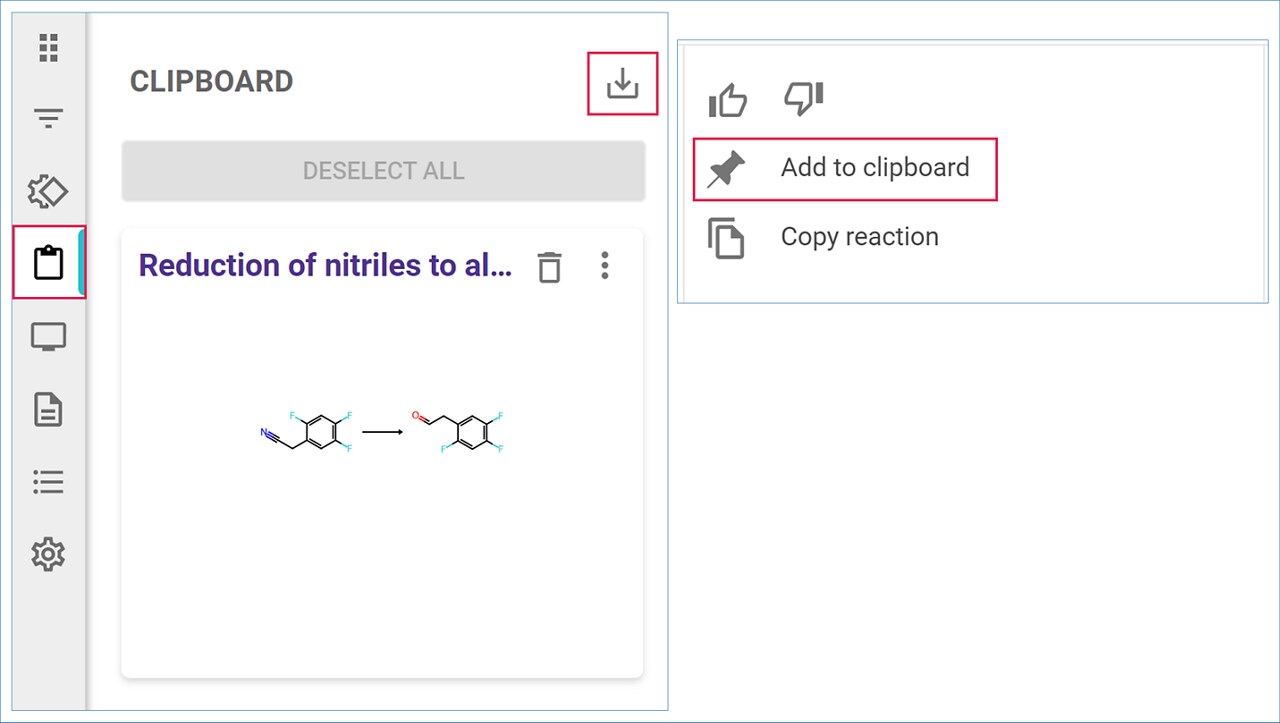Screen dimensions: 1280x723
Task: Download clipboard contents via the export icon
Action: pyautogui.click(x=622, y=83)
